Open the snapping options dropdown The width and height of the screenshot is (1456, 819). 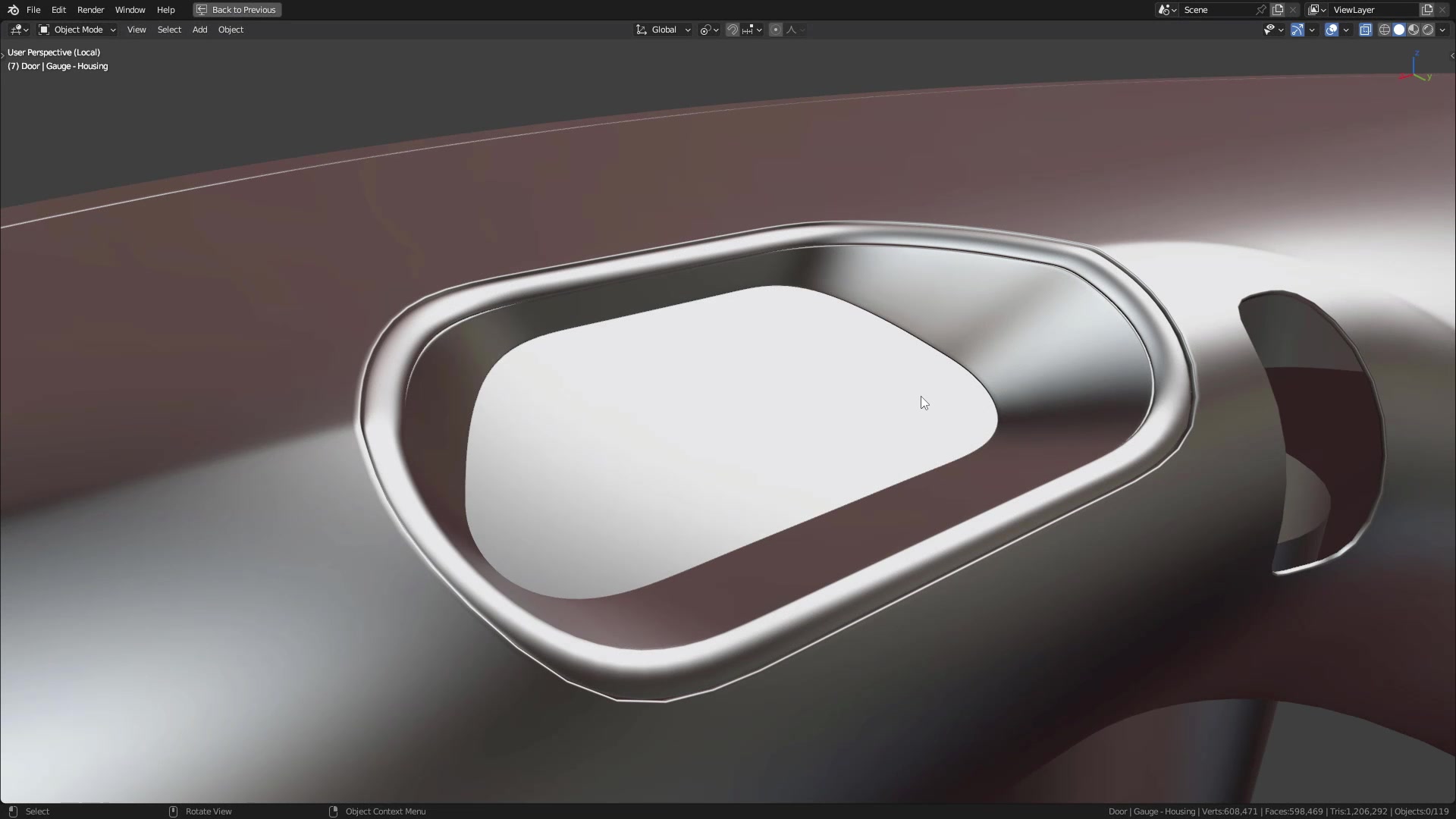(752, 30)
